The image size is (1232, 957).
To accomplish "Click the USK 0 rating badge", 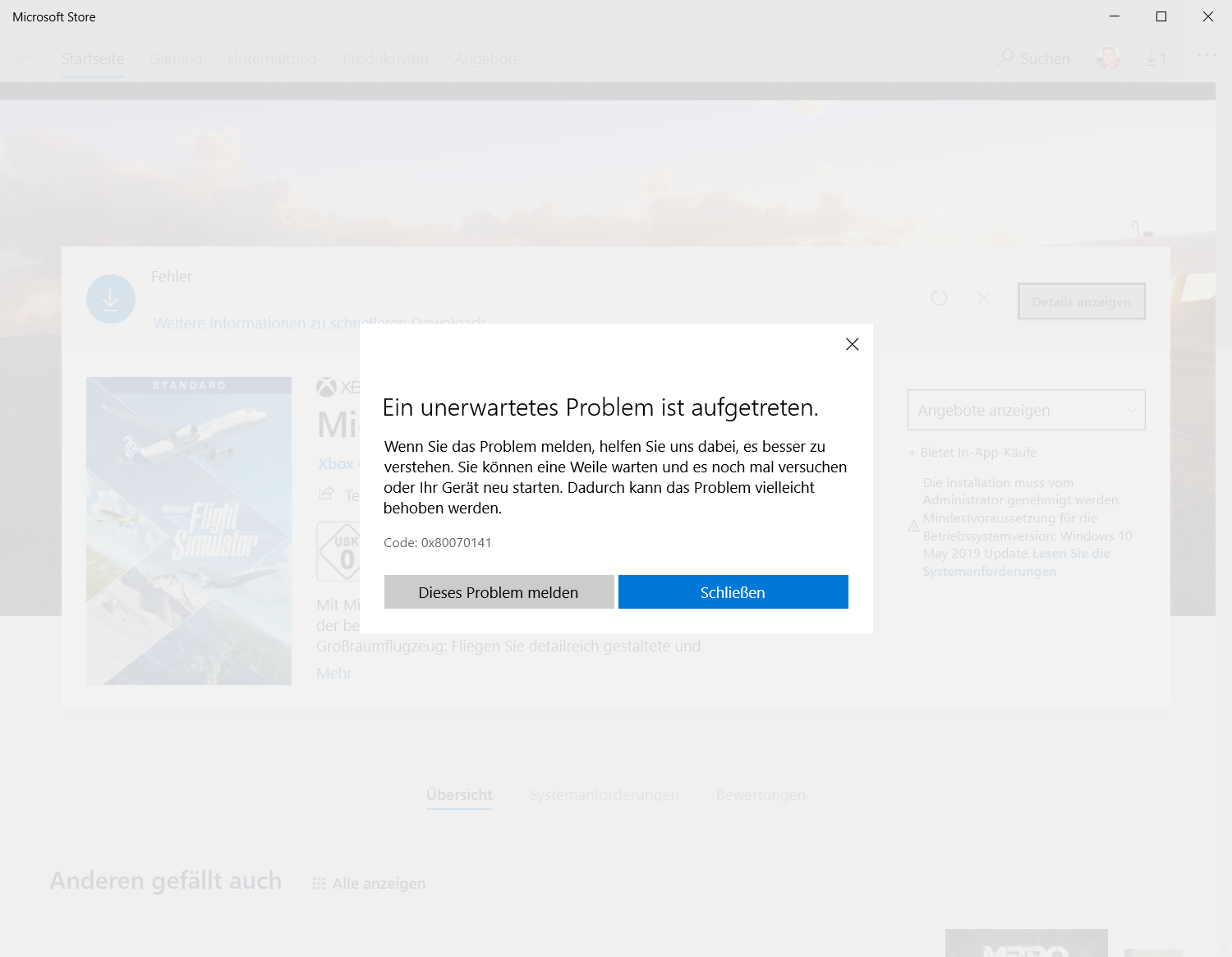I will pos(339,551).
